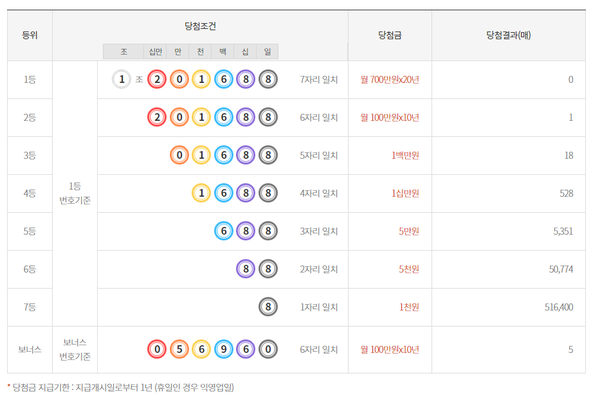Click the blue ball 6 in 4등 row
This screenshot has height=396, width=600.
(224, 193)
